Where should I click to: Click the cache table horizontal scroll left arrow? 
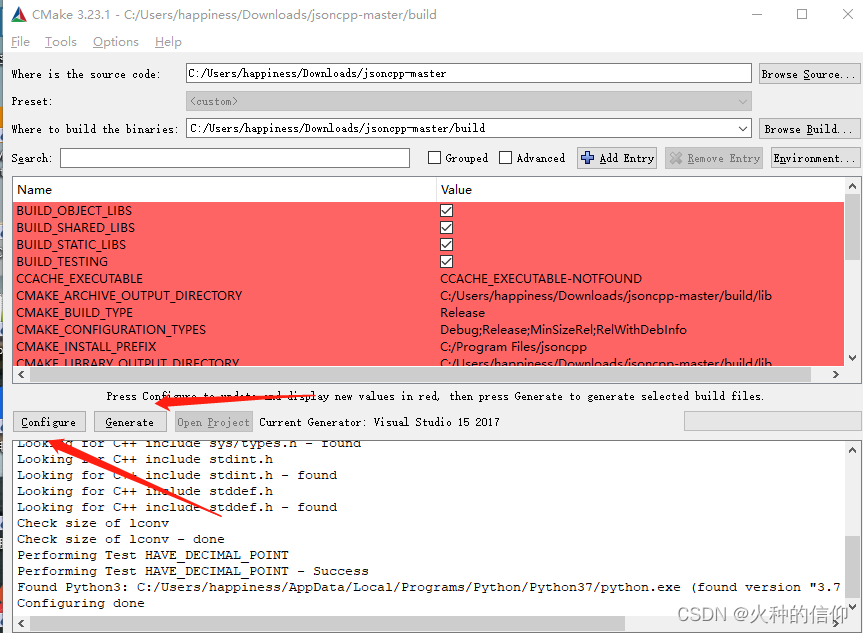21,374
